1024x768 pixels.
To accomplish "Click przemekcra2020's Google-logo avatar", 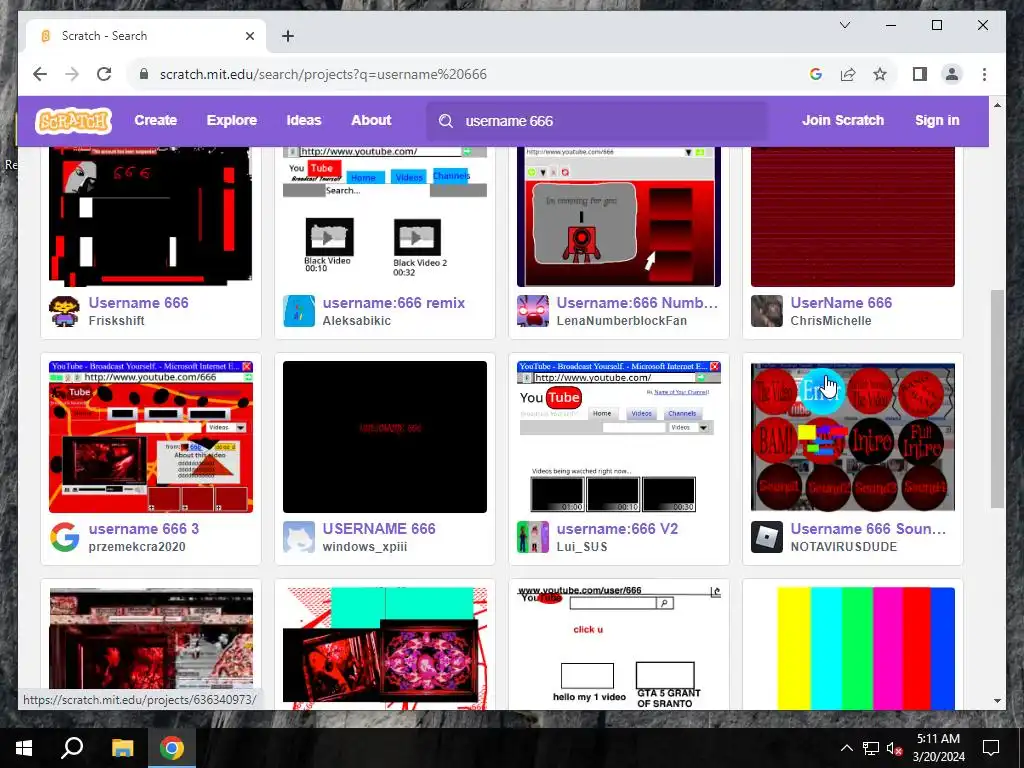I will (x=64, y=537).
